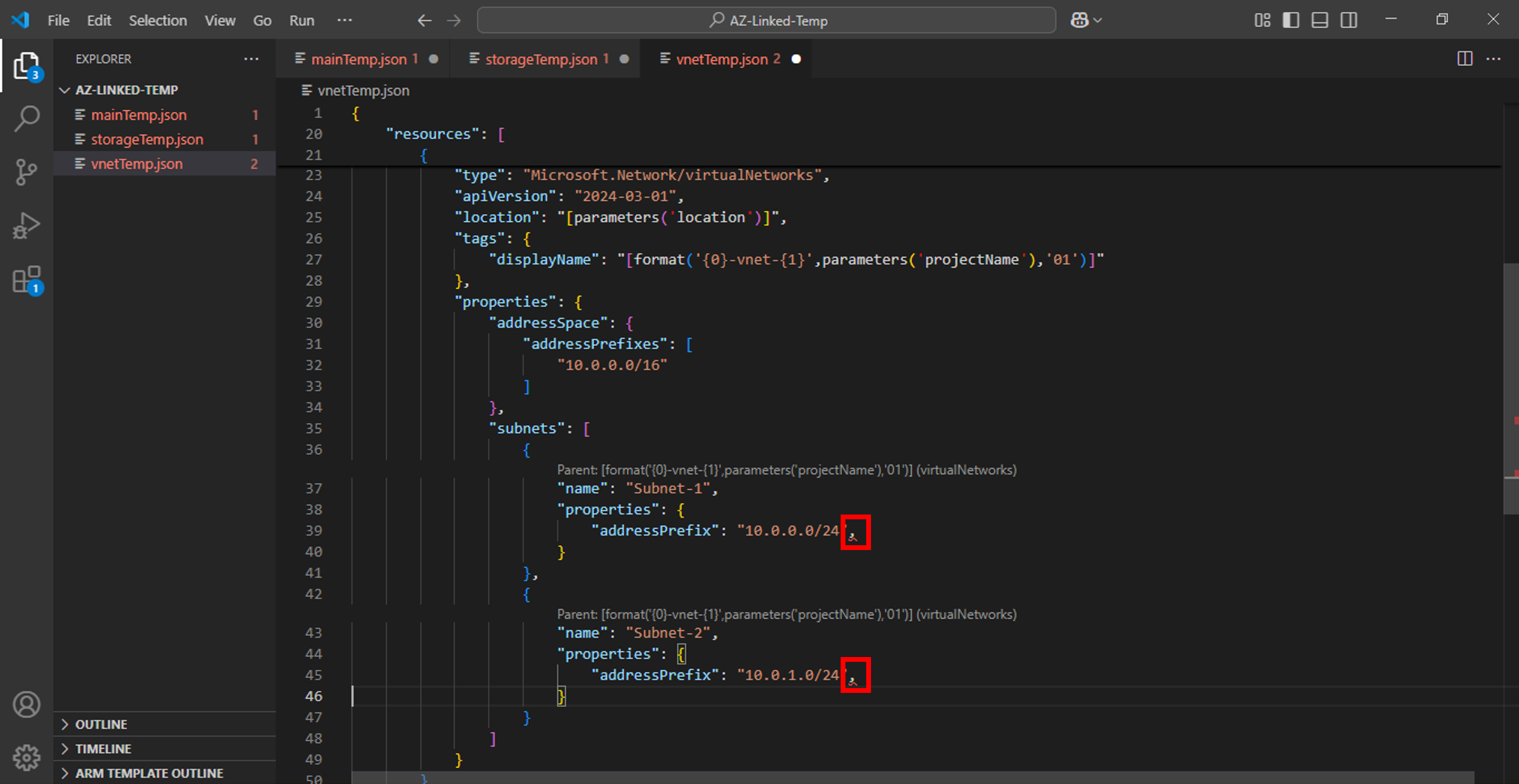Toggle the bottom Panel visibility
This screenshot has width=1519, height=784.
(x=1319, y=19)
